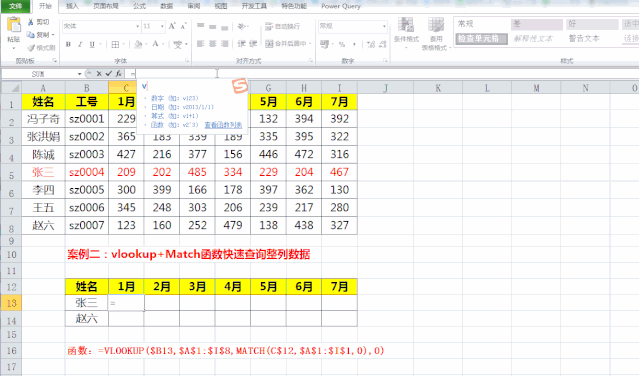Toggle italic formatting
Viewport: 639px width, 376px height.
point(80,44)
